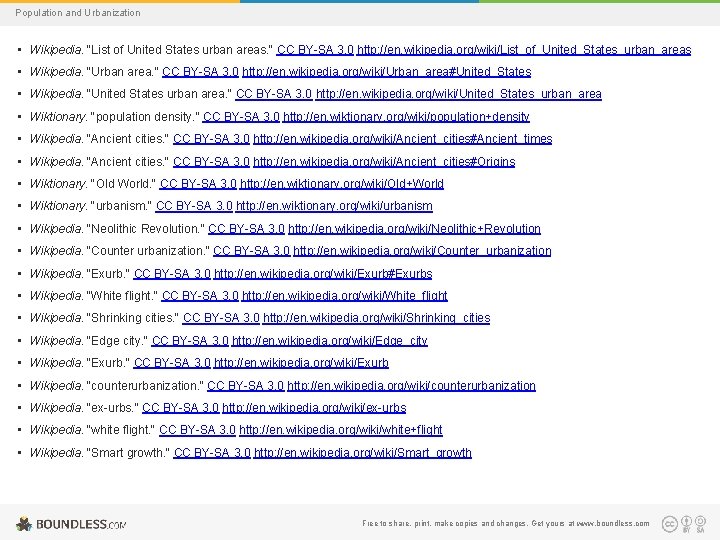Open the wiktionary population+density link
720x540 pixels.
click(406, 117)
